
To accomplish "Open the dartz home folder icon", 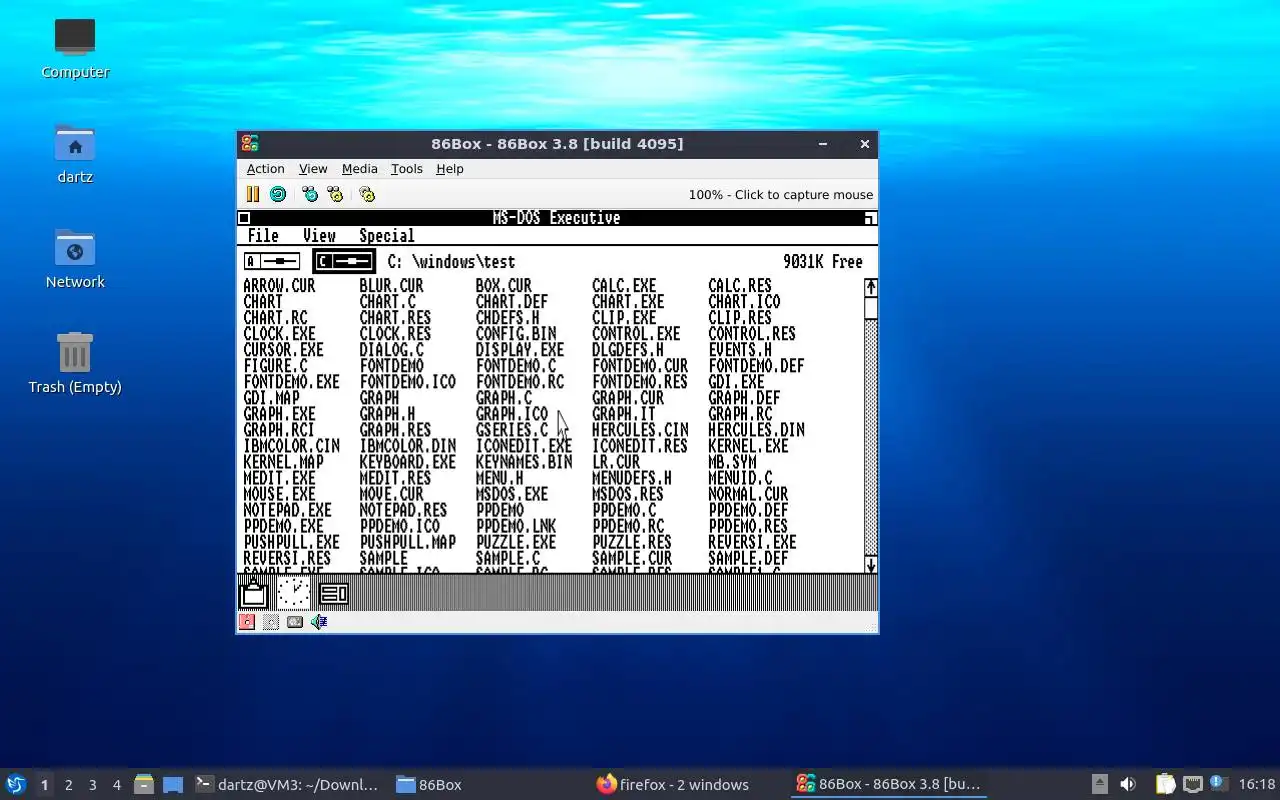I will [x=75, y=153].
